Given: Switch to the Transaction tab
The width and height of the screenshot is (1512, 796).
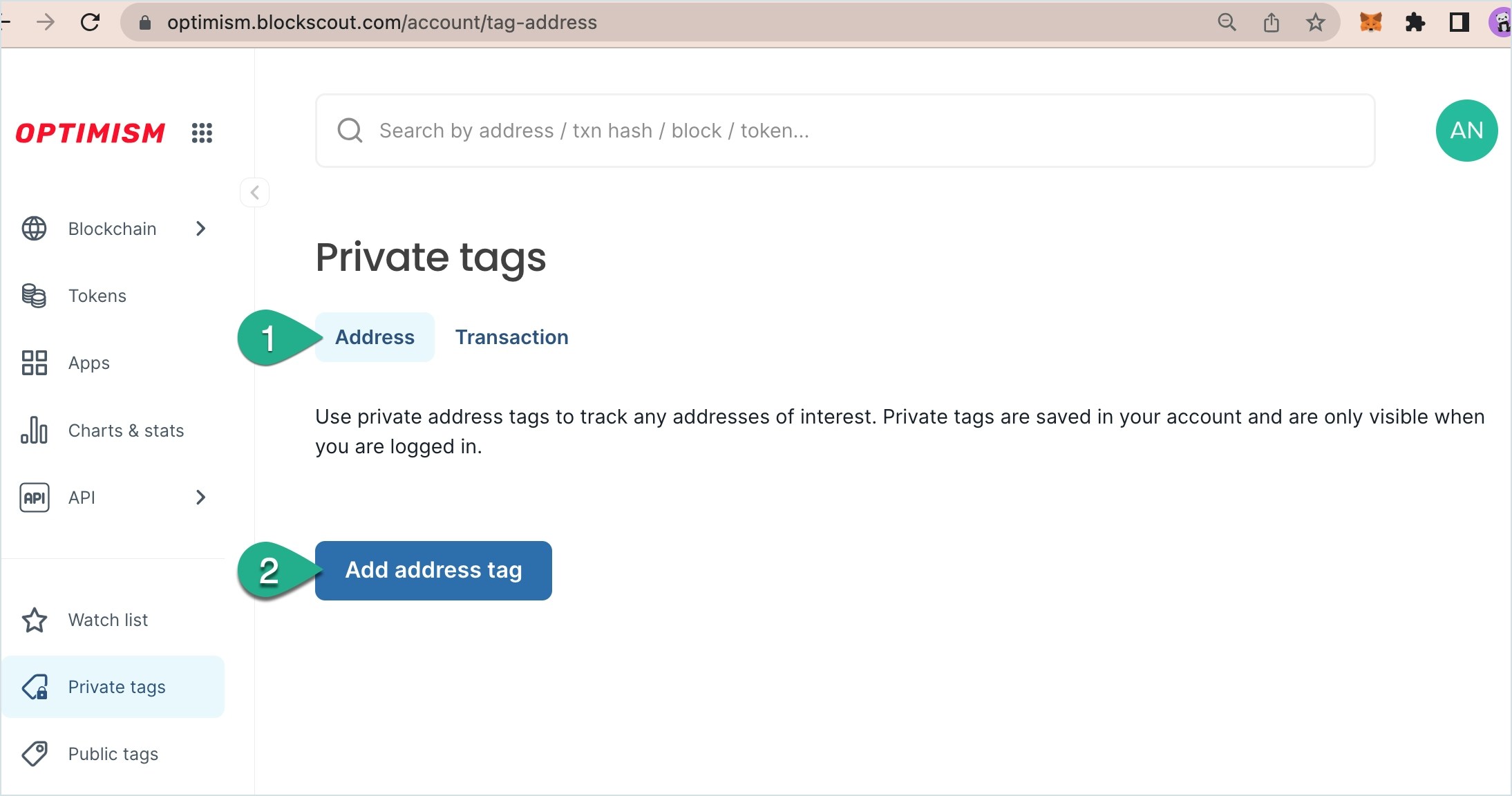Looking at the screenshot, I should pos(511,337).
